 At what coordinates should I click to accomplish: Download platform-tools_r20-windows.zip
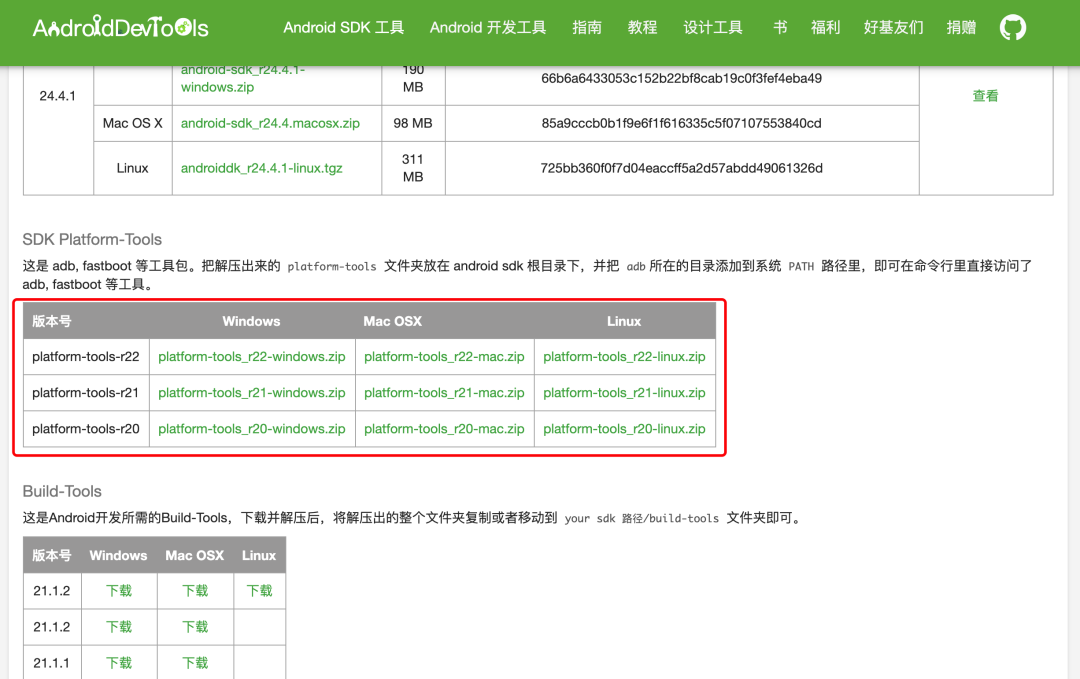pos(251,428)
